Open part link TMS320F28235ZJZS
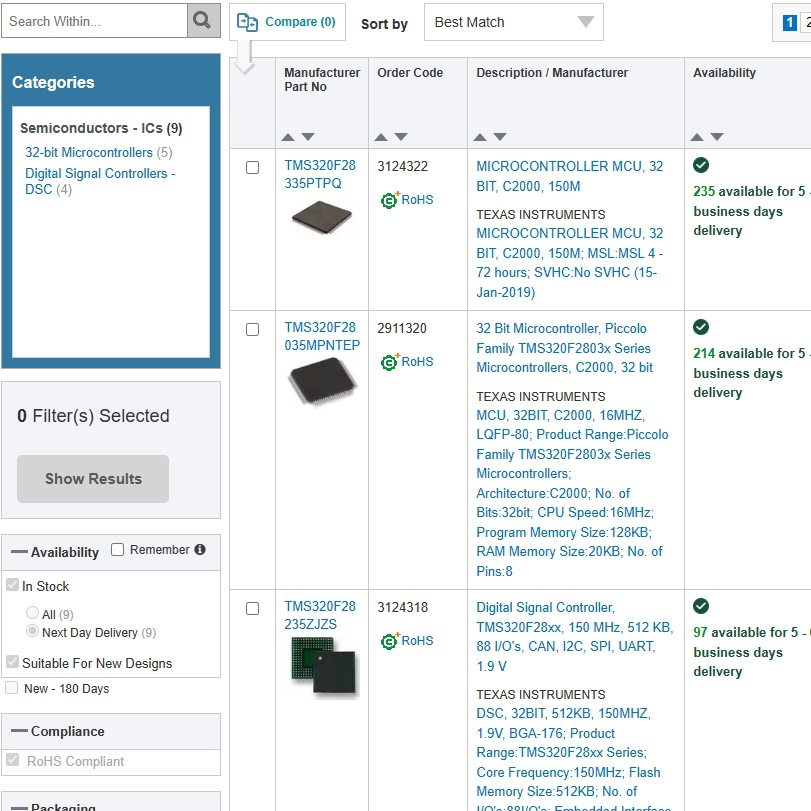This screenshot has width=811, height=811. click(320, 615)
